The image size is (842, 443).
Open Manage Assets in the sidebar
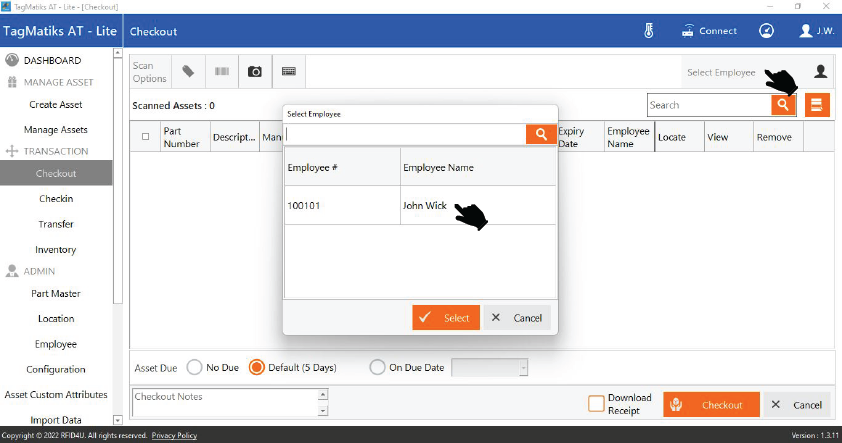[56, 129]
